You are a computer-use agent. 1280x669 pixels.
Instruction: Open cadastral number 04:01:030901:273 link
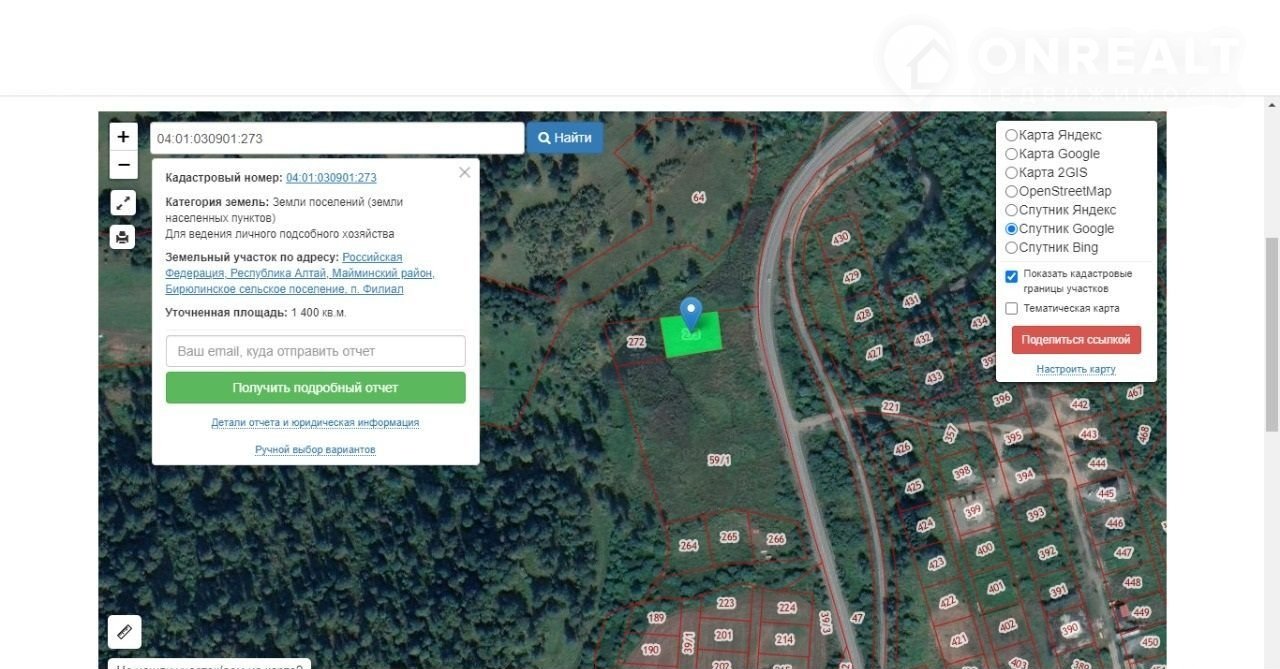coord(331,178)
